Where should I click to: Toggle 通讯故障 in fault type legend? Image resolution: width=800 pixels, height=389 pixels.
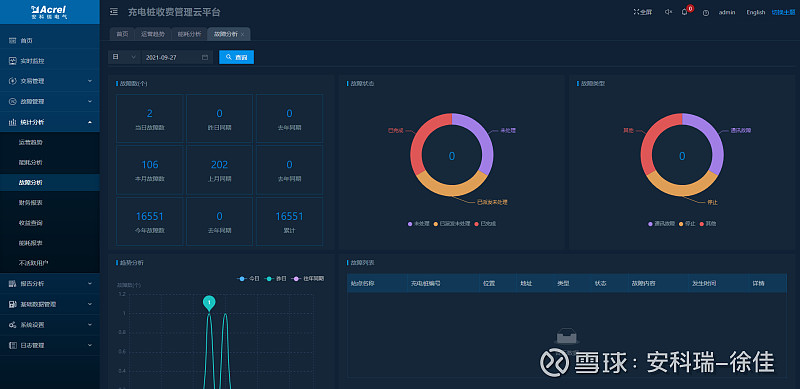click(662, 224)
